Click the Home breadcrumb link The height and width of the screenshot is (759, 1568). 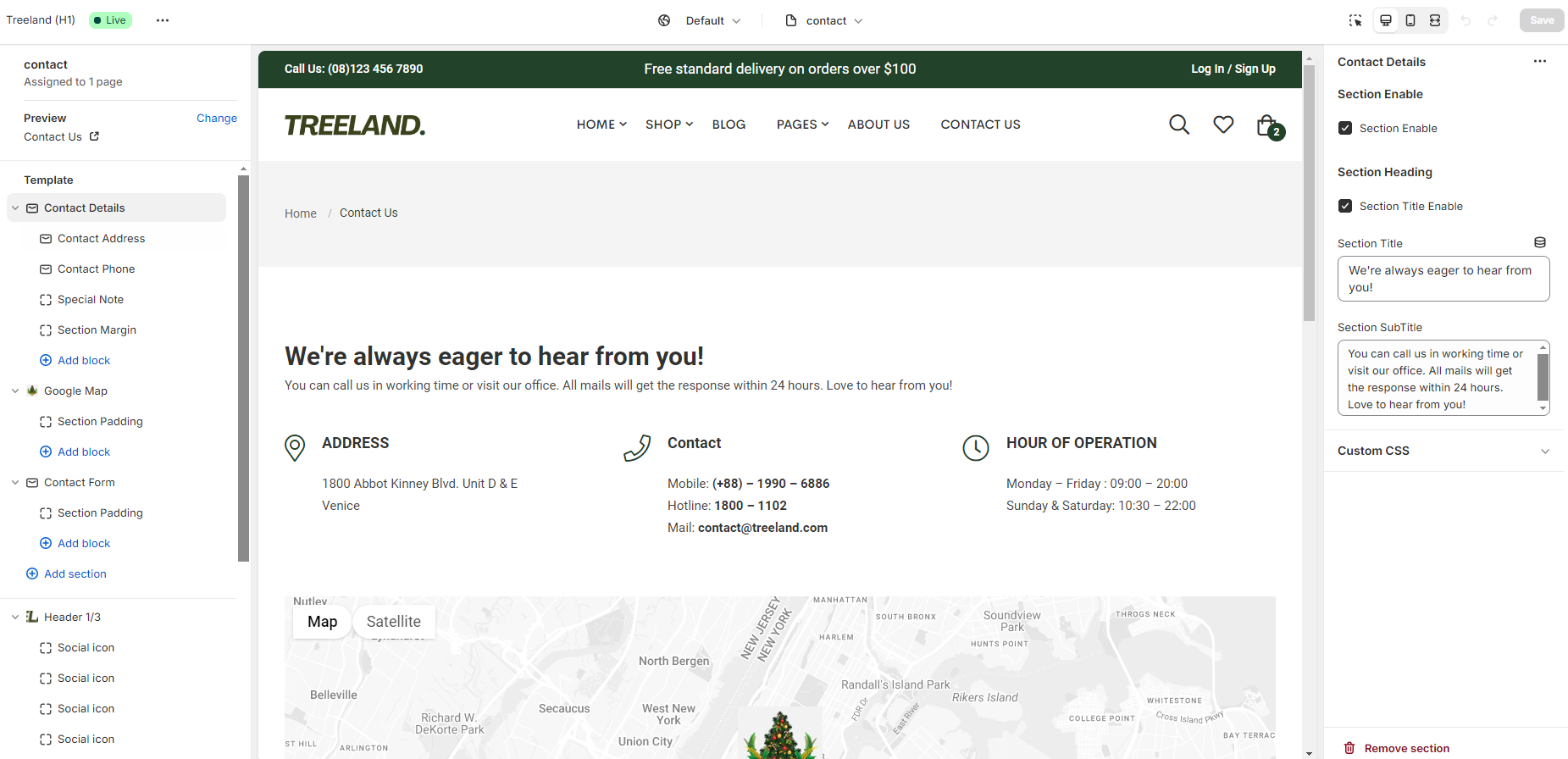[x=301, y=213]
